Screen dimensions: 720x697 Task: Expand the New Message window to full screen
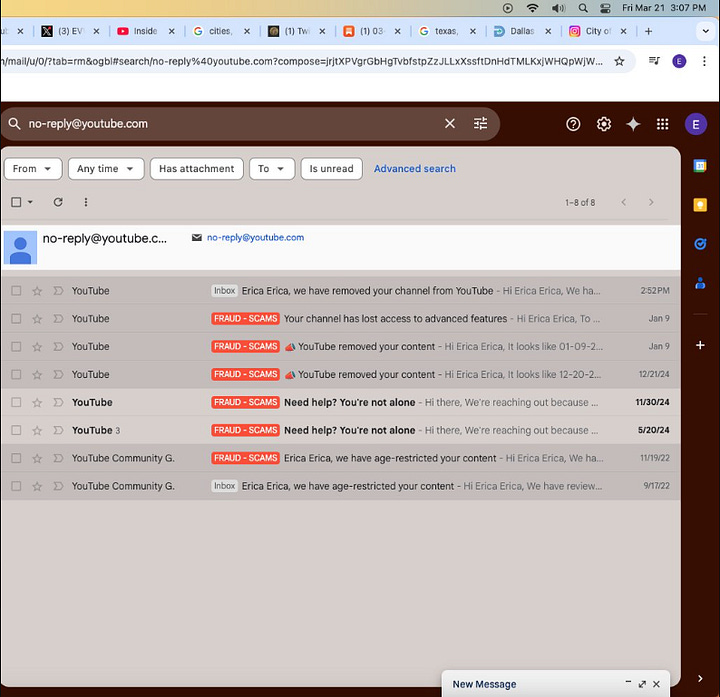click(x=642, y=684)
